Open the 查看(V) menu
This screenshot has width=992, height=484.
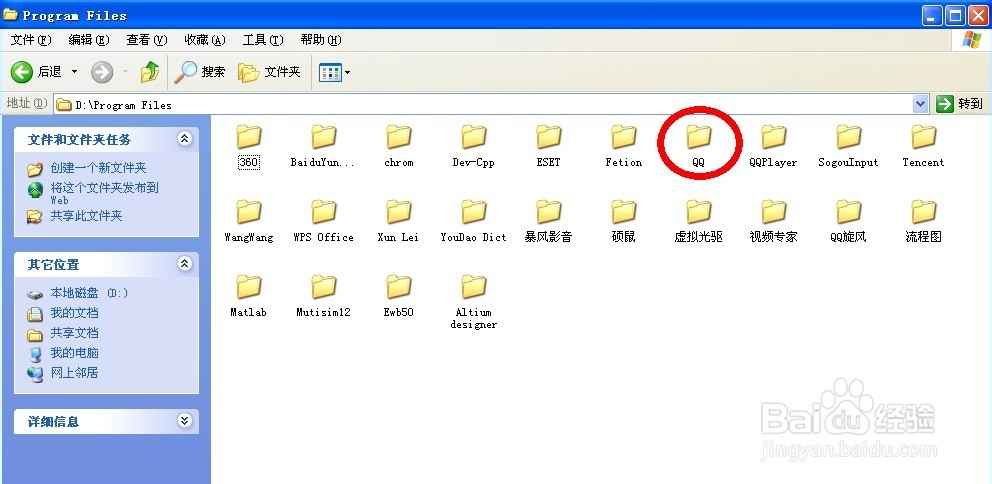(147, 40)
